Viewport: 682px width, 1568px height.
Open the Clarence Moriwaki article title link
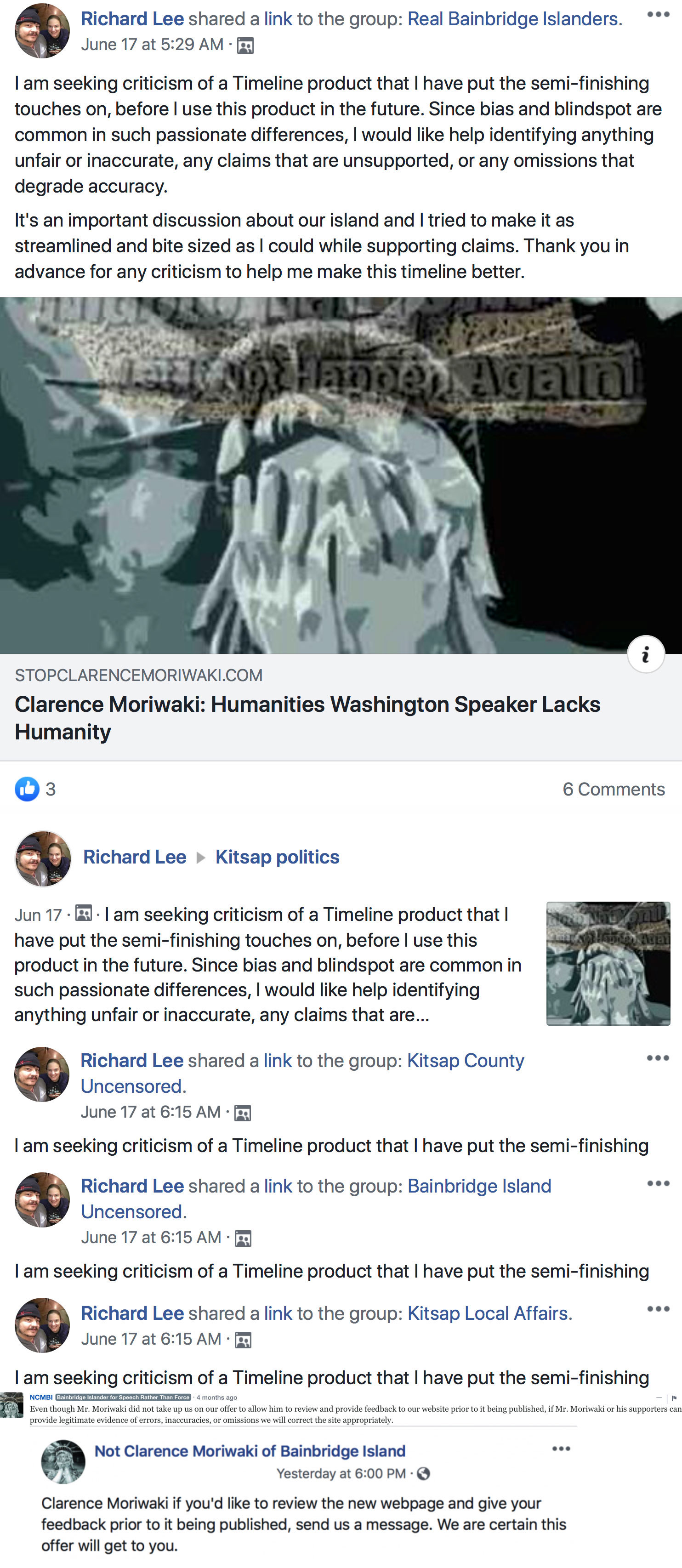coord(307,718)
